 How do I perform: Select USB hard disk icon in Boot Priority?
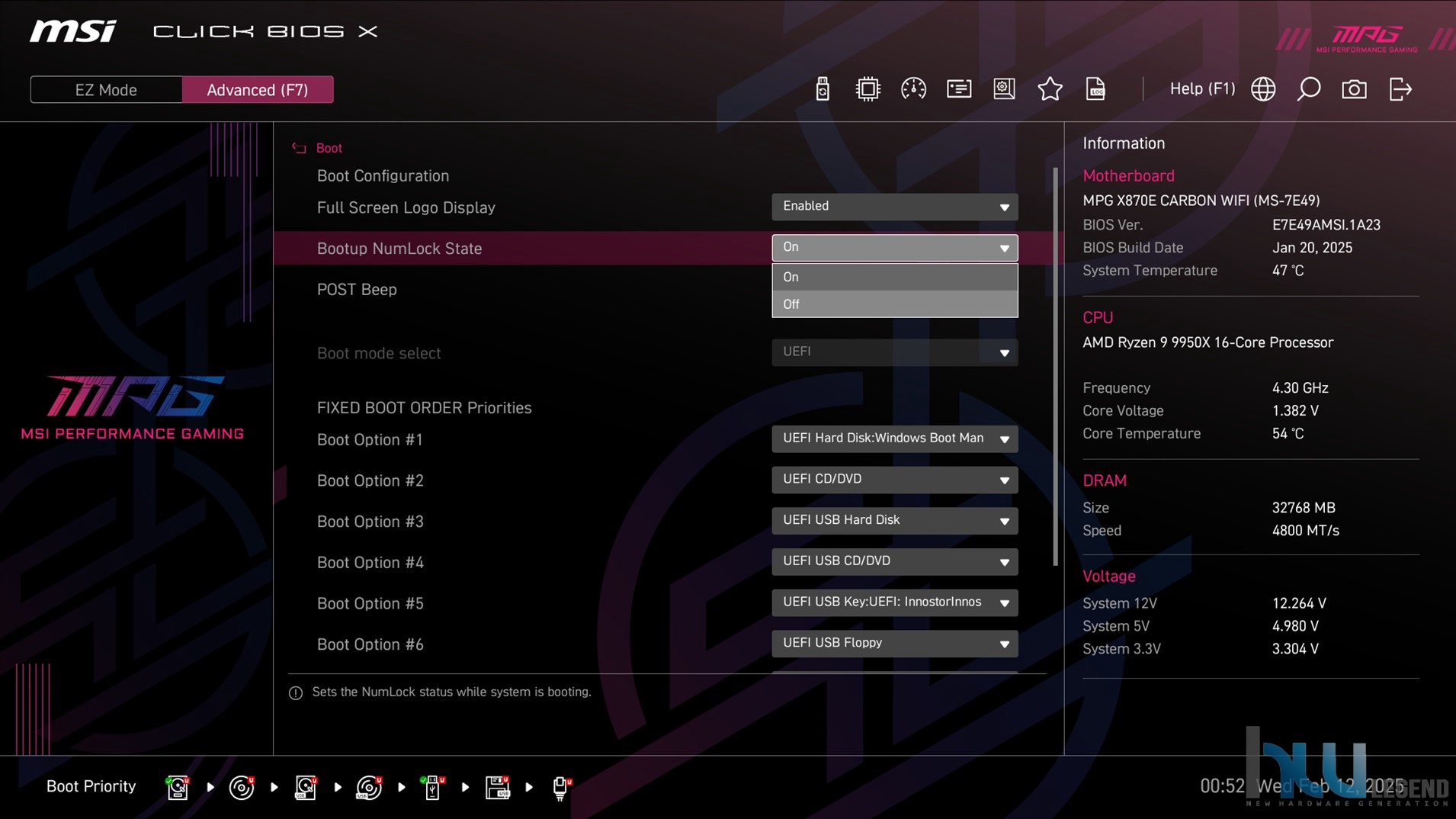coord(306,787)
